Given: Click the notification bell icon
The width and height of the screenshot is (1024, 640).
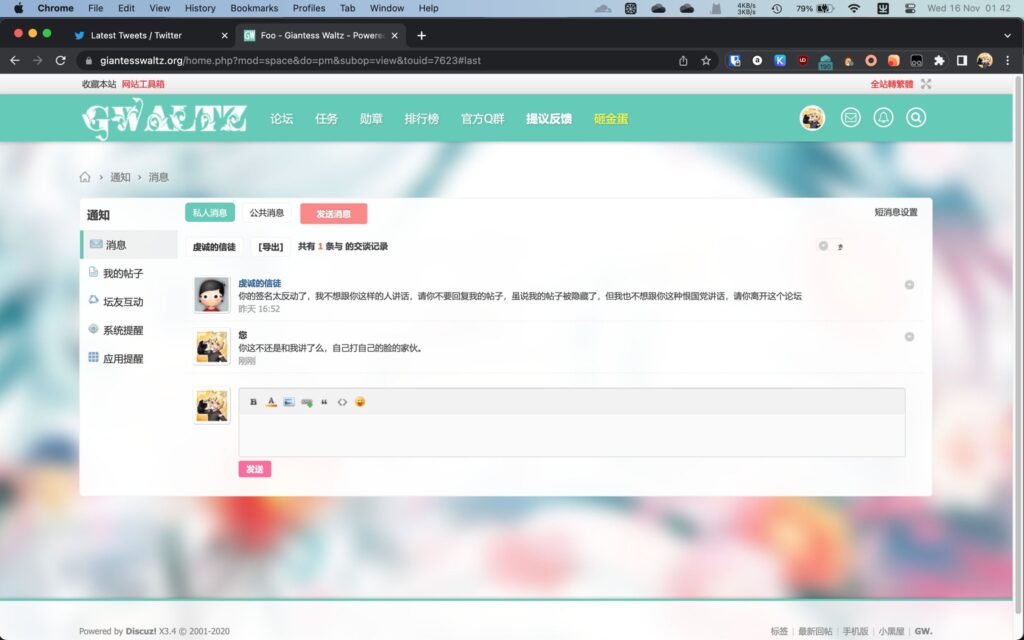Looking at the screenshot, I should [x=883, y=118].
